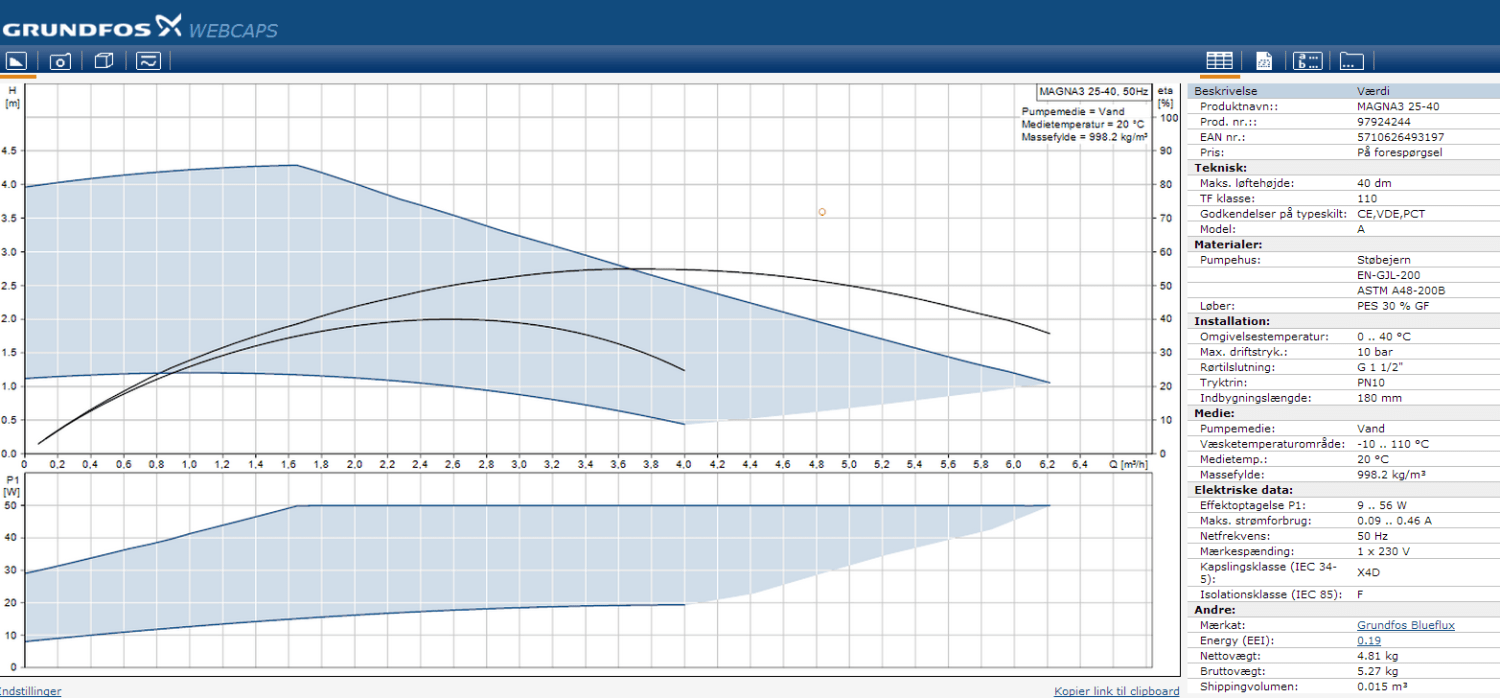Image resolution: width=1500 pixels, height=698 pixels.
Task: Click the Teknisk section header
Action: tap(1220, 168)
